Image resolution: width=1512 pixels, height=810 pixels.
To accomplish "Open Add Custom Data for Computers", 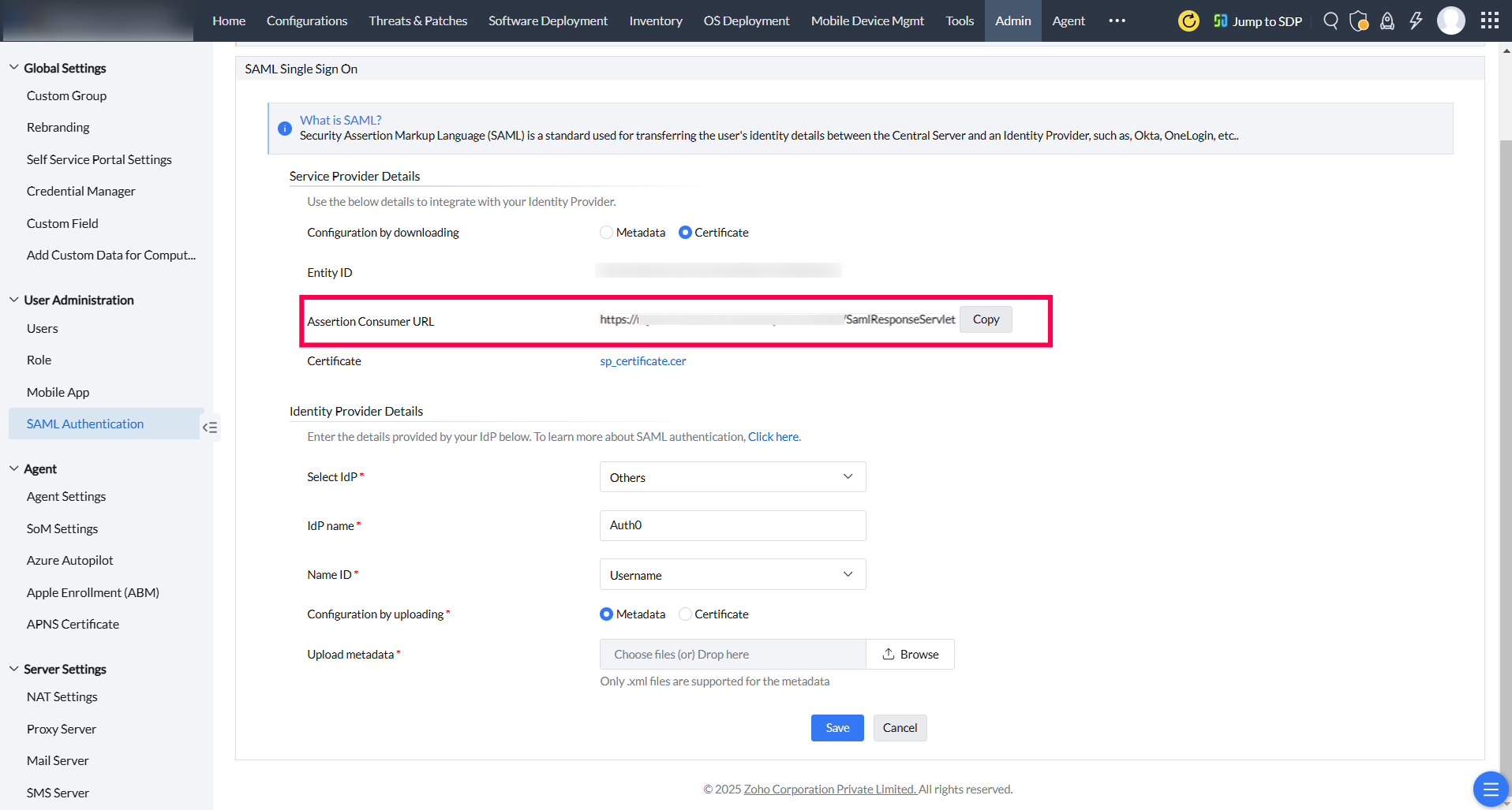I will (x=111, y=255).
